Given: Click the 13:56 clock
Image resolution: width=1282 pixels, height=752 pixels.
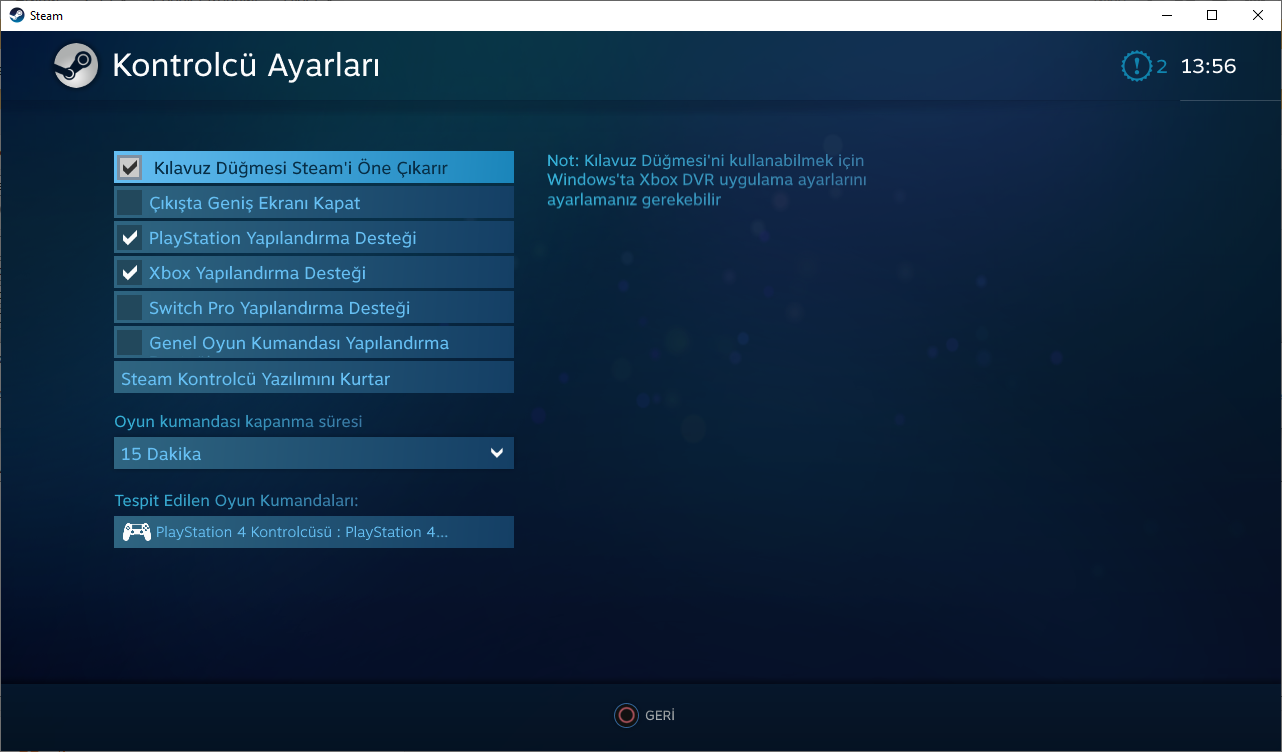Looking at the screenshot, I should tap(1208, 67).
